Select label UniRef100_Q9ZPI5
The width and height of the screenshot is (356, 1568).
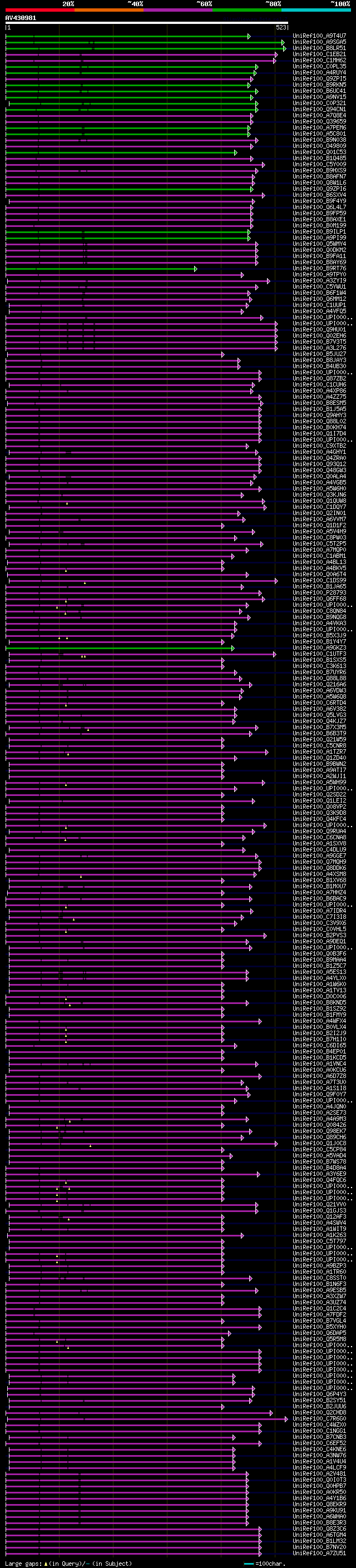(319, 78)
